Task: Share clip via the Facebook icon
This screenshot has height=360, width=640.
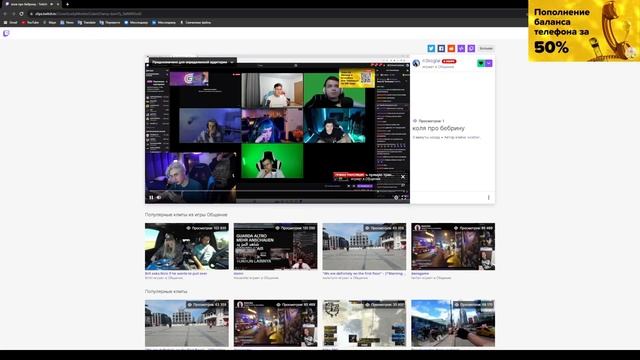Action: [x=441, y=49]
